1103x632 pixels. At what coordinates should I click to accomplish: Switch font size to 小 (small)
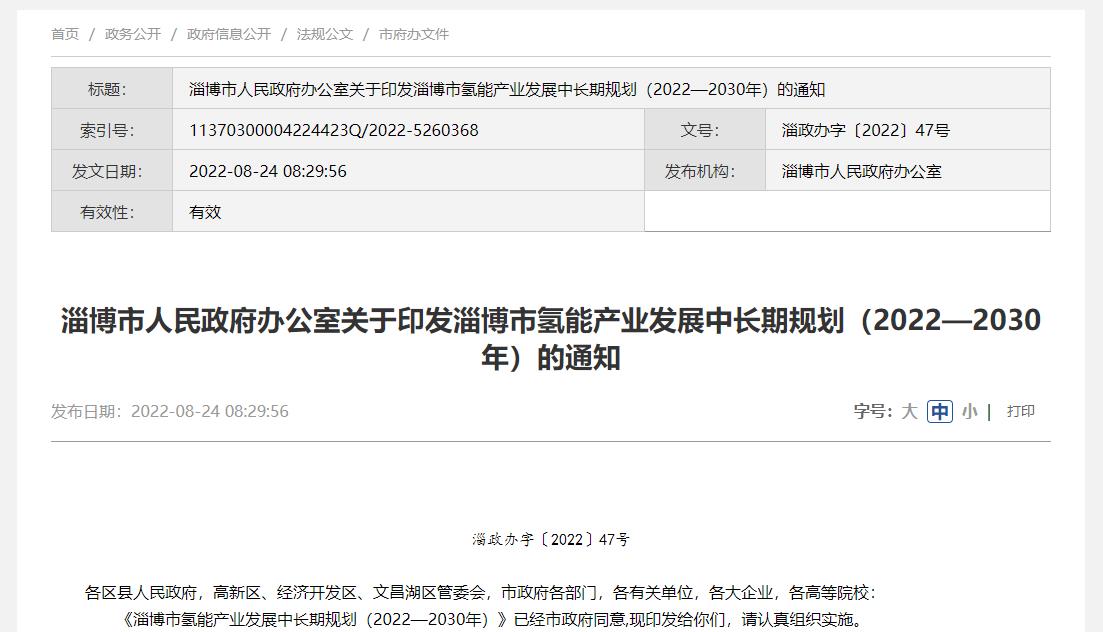click(x=969, y=411)
